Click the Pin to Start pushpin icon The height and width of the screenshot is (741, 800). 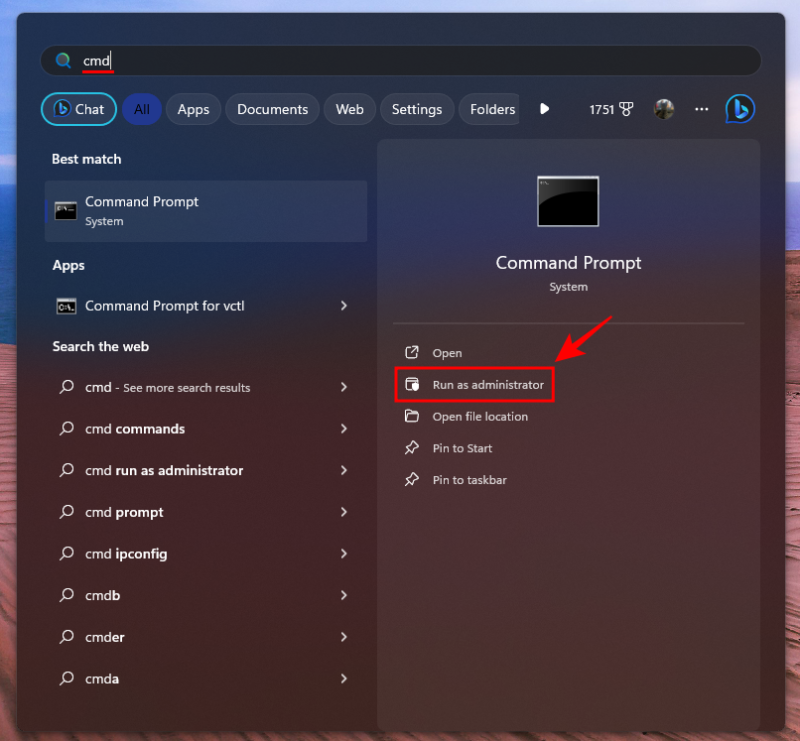[413, 448]
